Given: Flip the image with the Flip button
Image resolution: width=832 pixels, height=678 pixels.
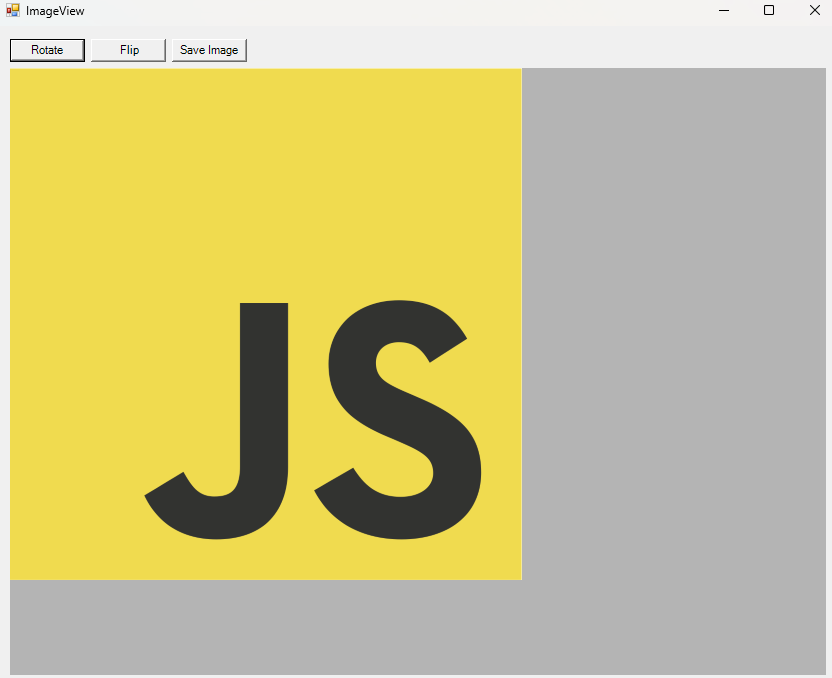Looking at the screenshot, I should point(128,50).
